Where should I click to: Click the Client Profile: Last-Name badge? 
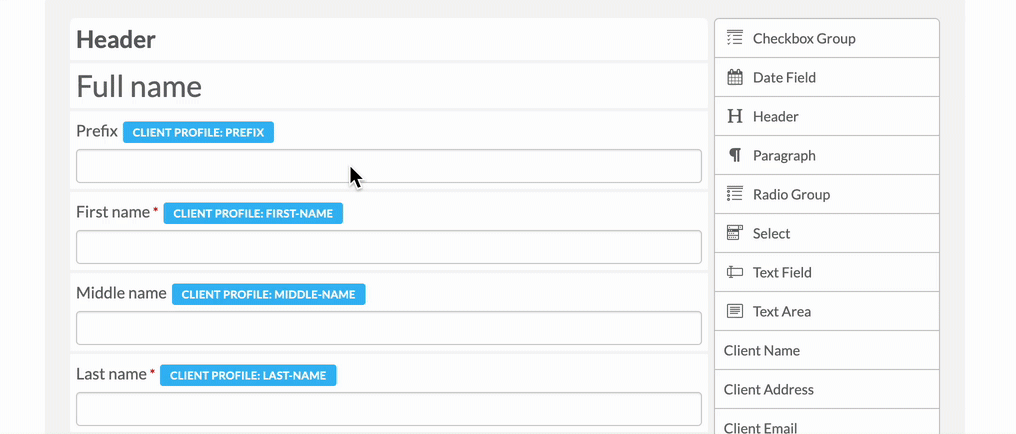tap(248, 375)
